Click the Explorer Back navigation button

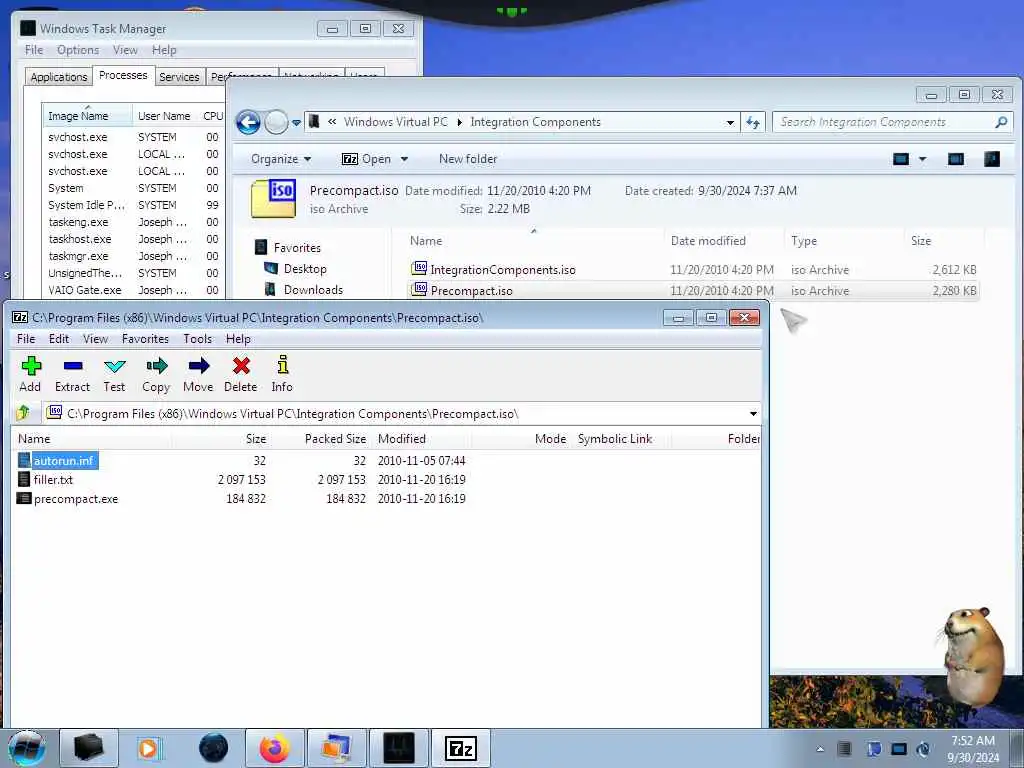248,122
